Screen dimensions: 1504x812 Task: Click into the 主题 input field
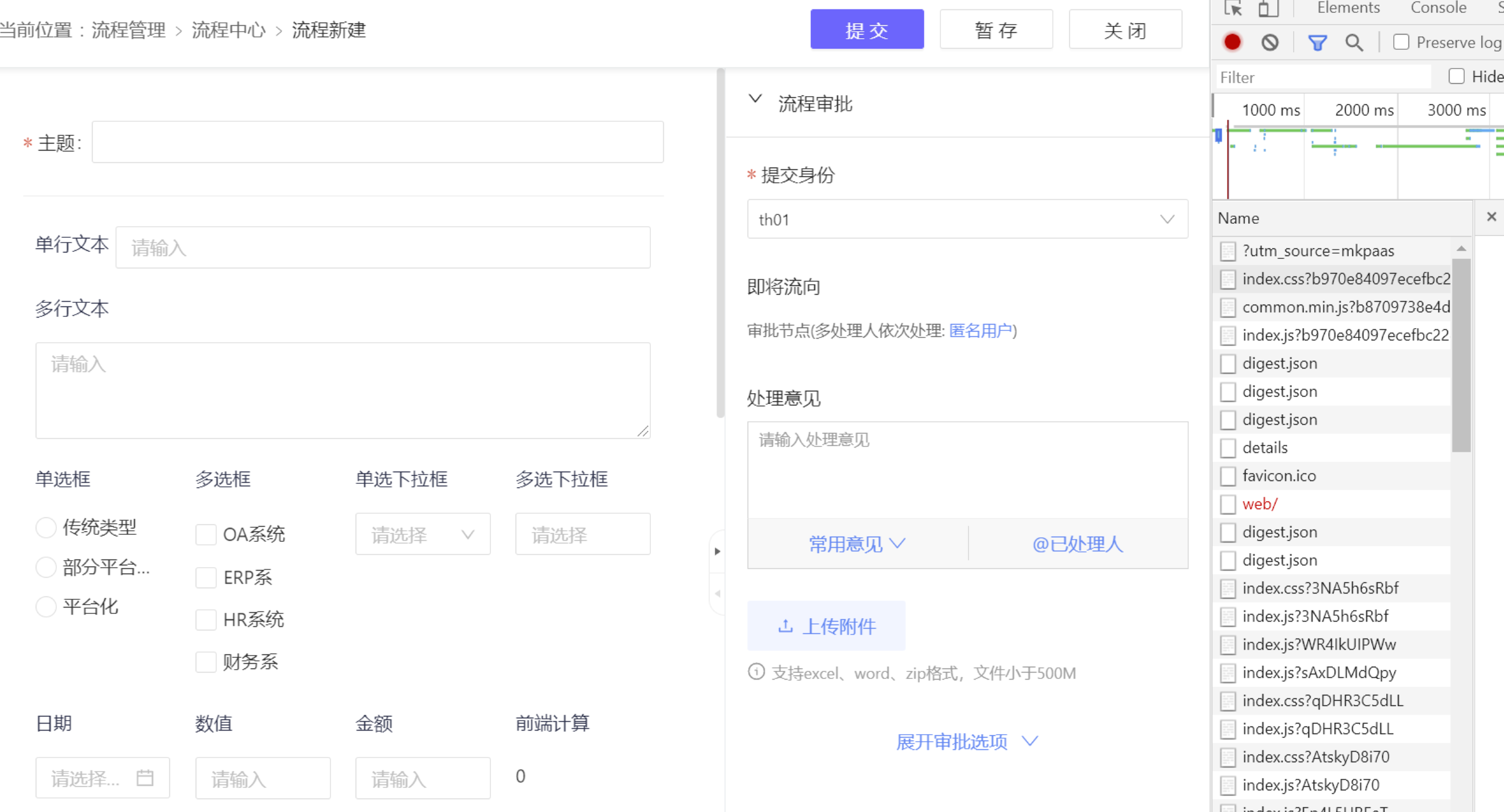377,142
